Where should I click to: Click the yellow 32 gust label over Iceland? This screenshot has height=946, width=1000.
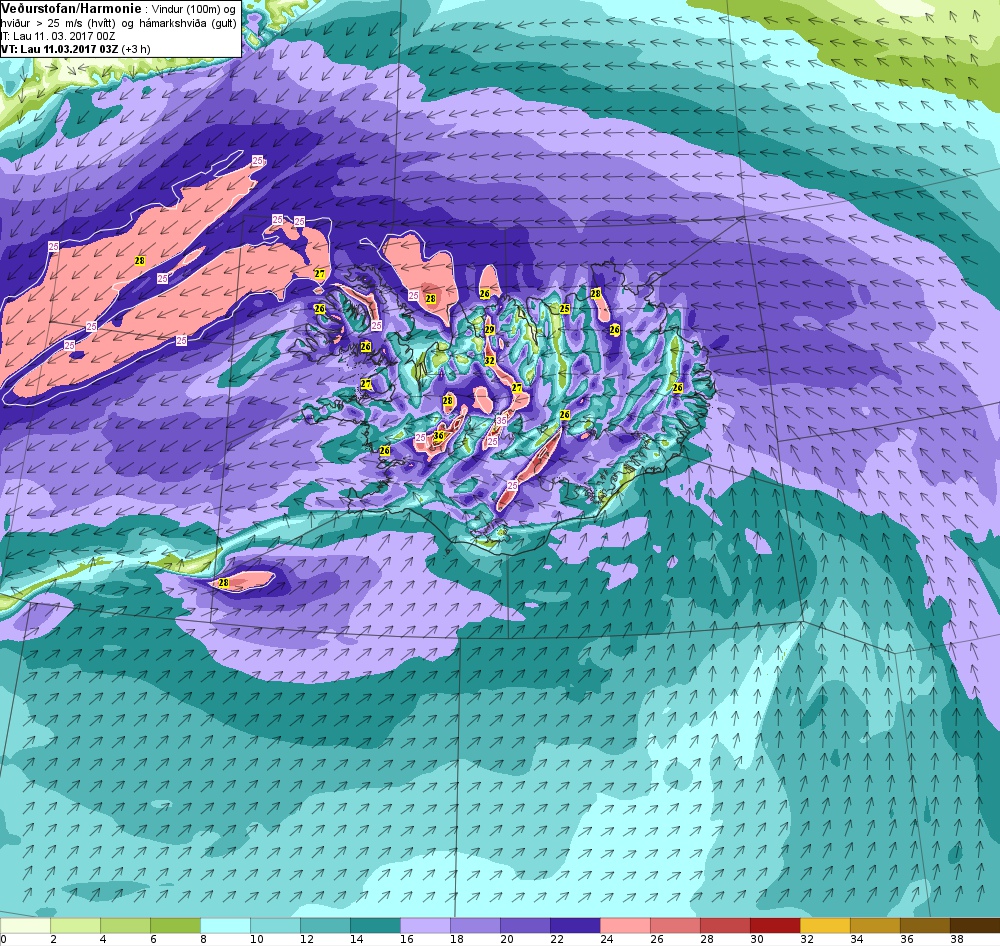pos(489,360)
